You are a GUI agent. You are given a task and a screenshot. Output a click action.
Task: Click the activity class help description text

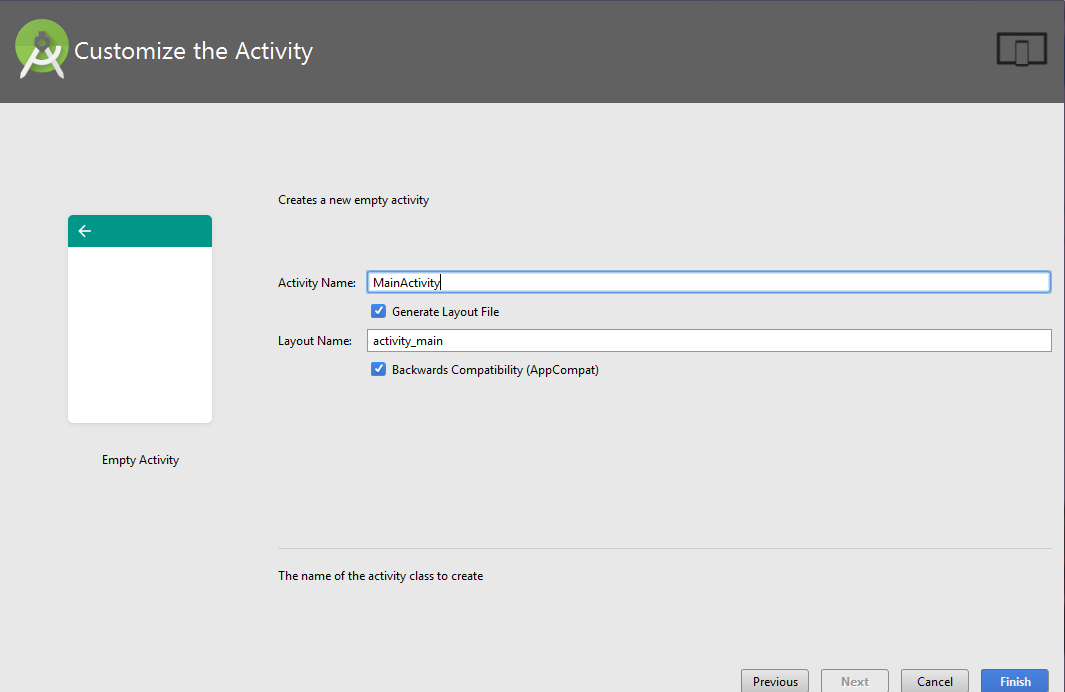coord(380,576)
